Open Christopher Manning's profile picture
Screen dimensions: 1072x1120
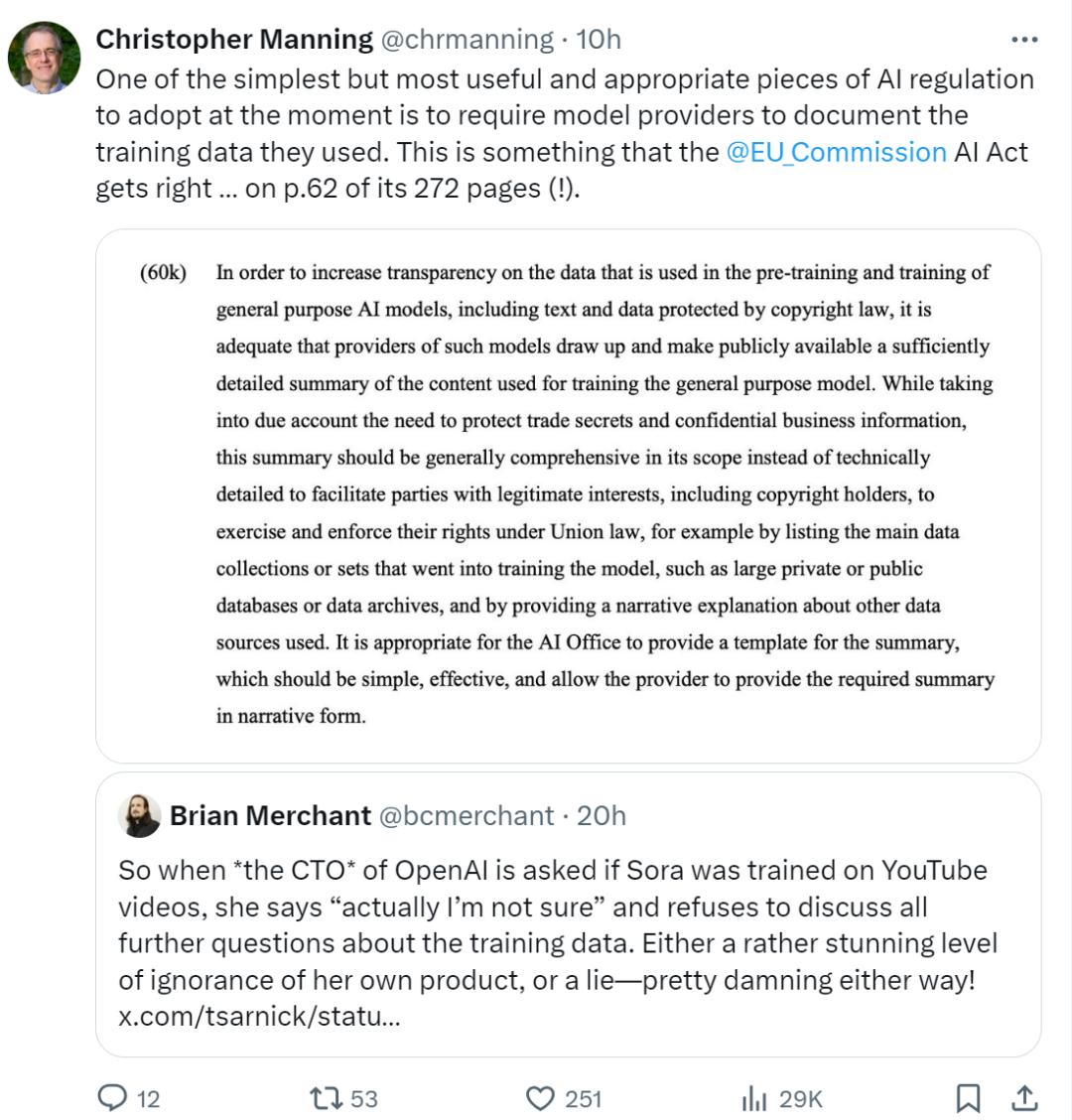point(45,58)
